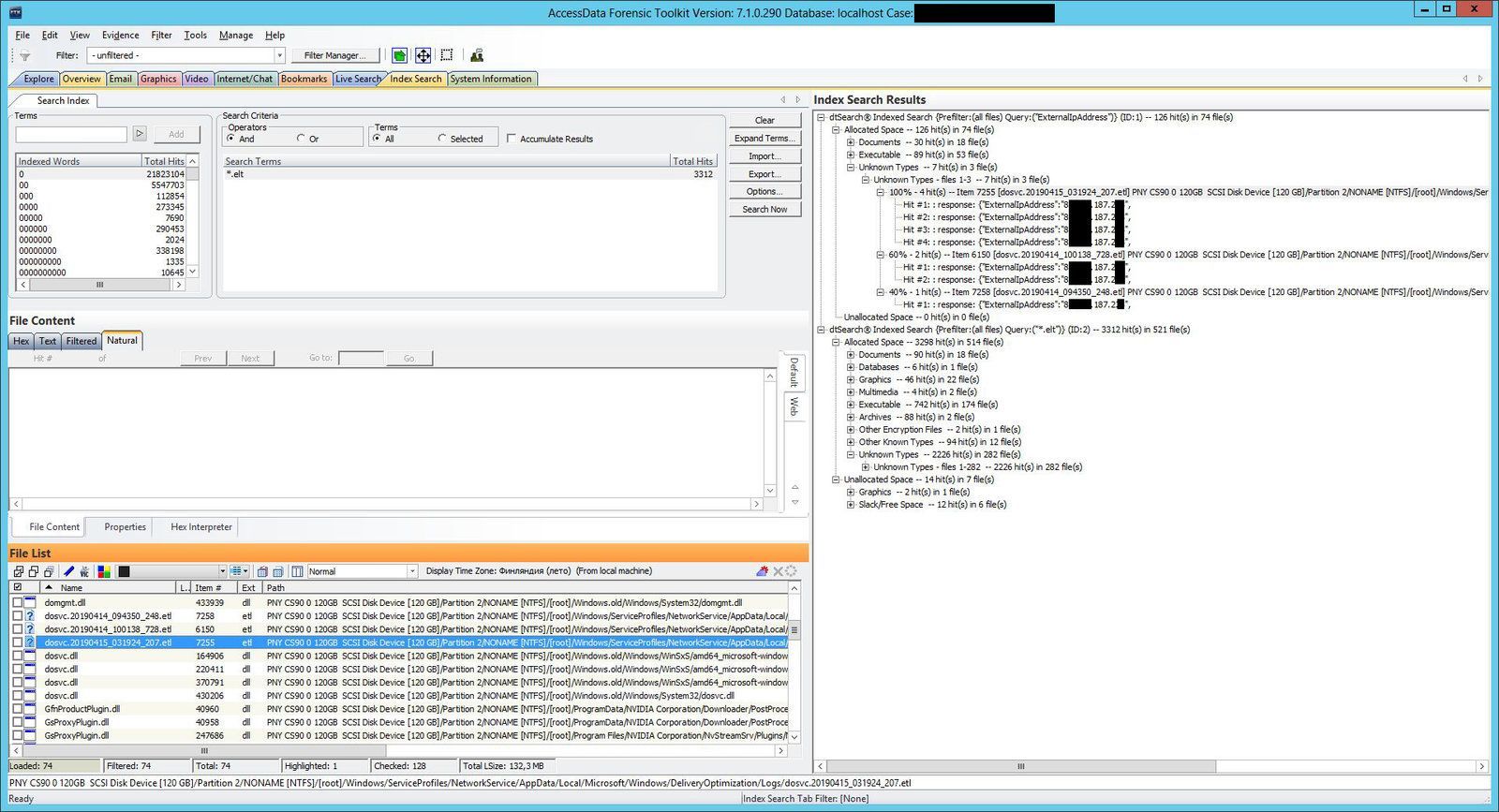Switch to the Bookmarks tab

pyautogui.click(x=304, y=79)
